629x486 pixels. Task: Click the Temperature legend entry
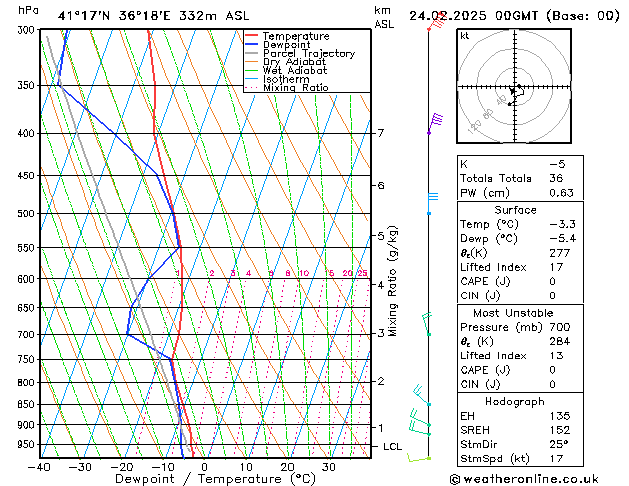click(287, 36)
